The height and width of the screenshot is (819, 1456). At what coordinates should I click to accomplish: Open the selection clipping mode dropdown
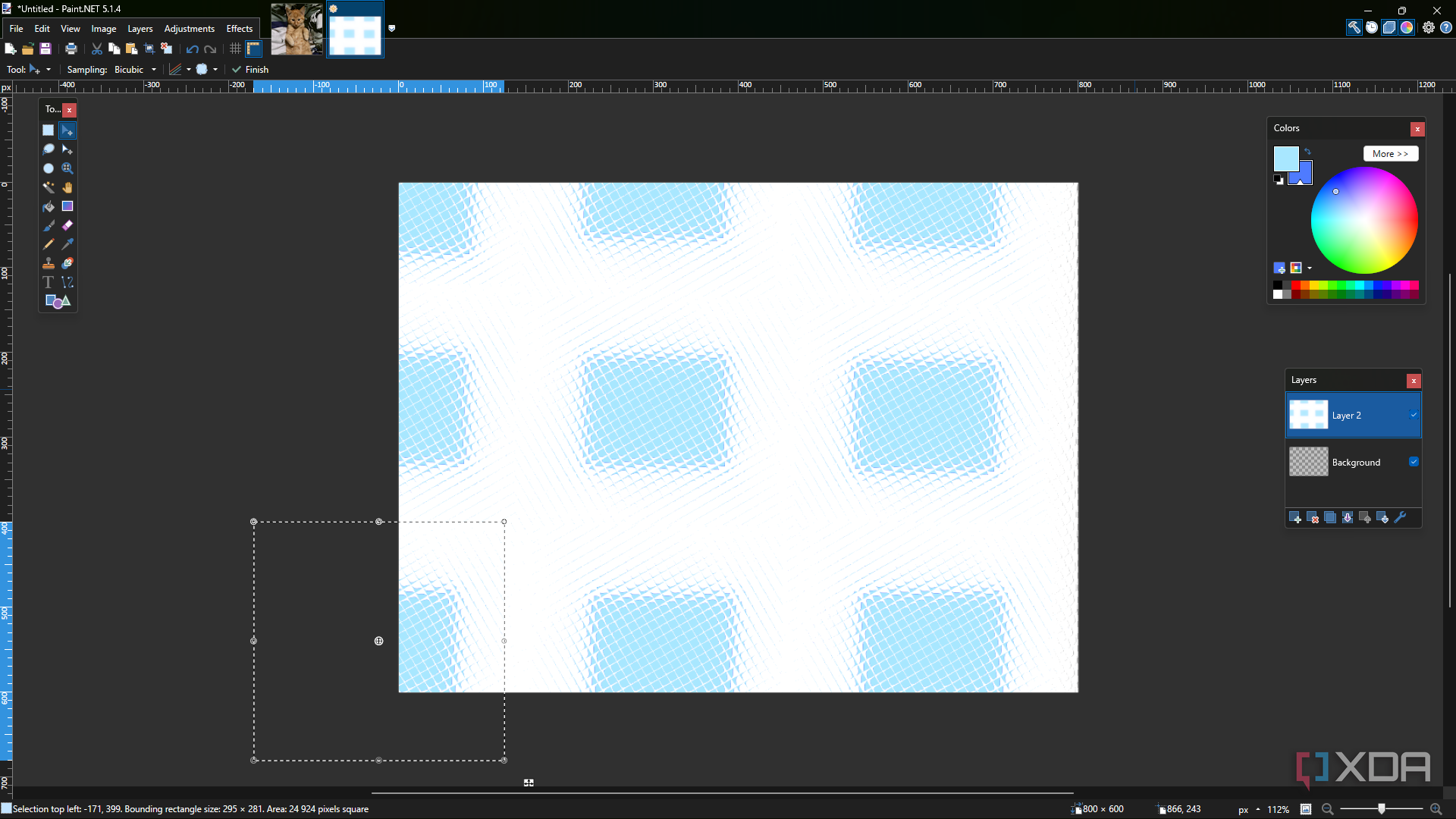click(207, 69)
